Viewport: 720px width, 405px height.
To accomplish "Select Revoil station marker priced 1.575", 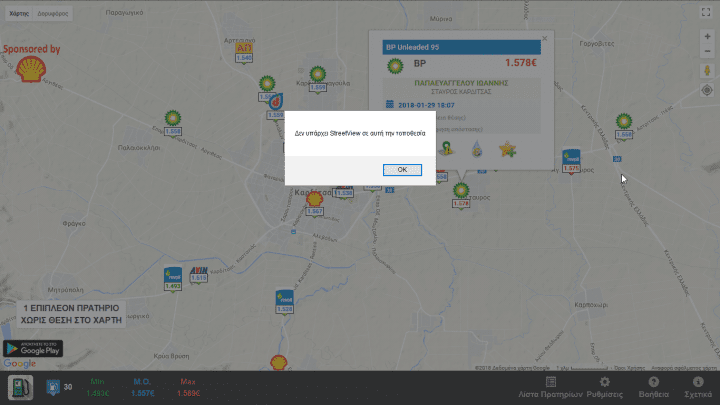I will 571,162.
